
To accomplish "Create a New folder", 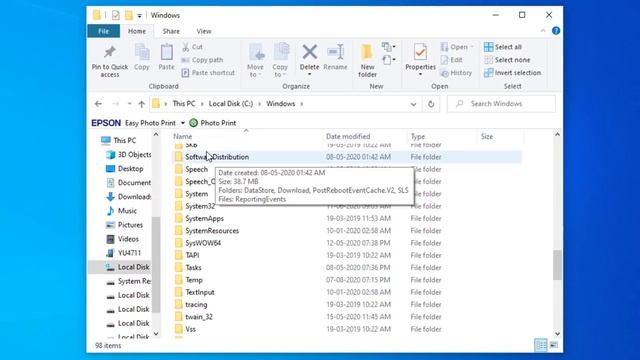I will tap(367, 60).
